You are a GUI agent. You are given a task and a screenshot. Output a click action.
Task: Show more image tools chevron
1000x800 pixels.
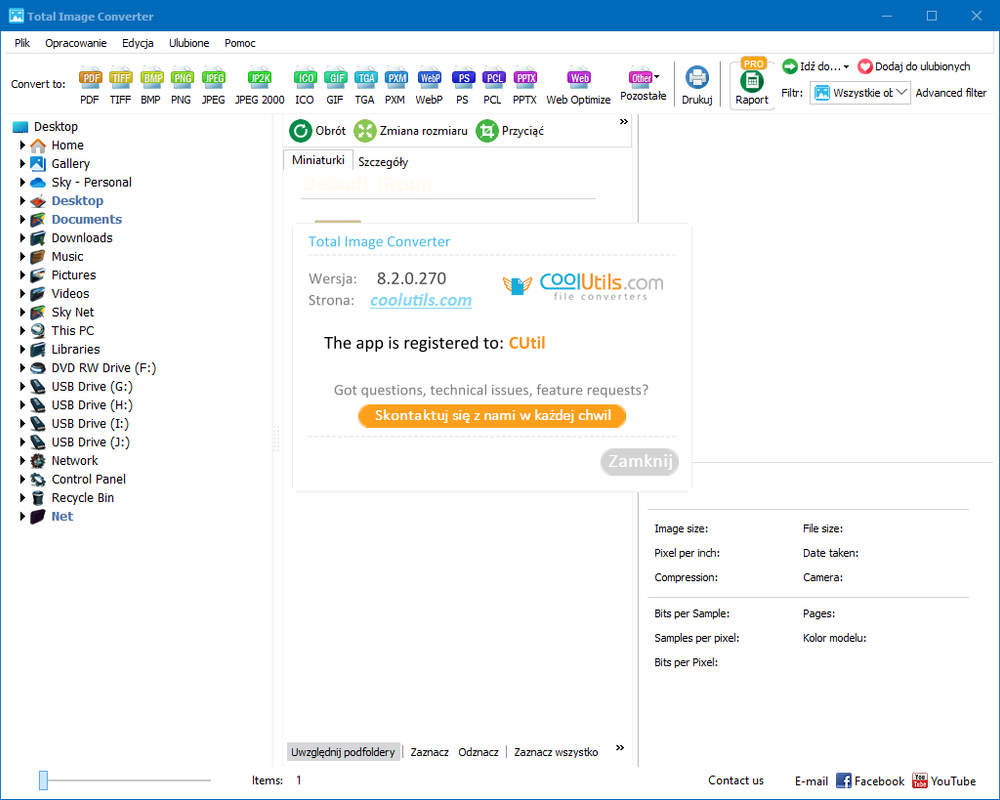624,121
